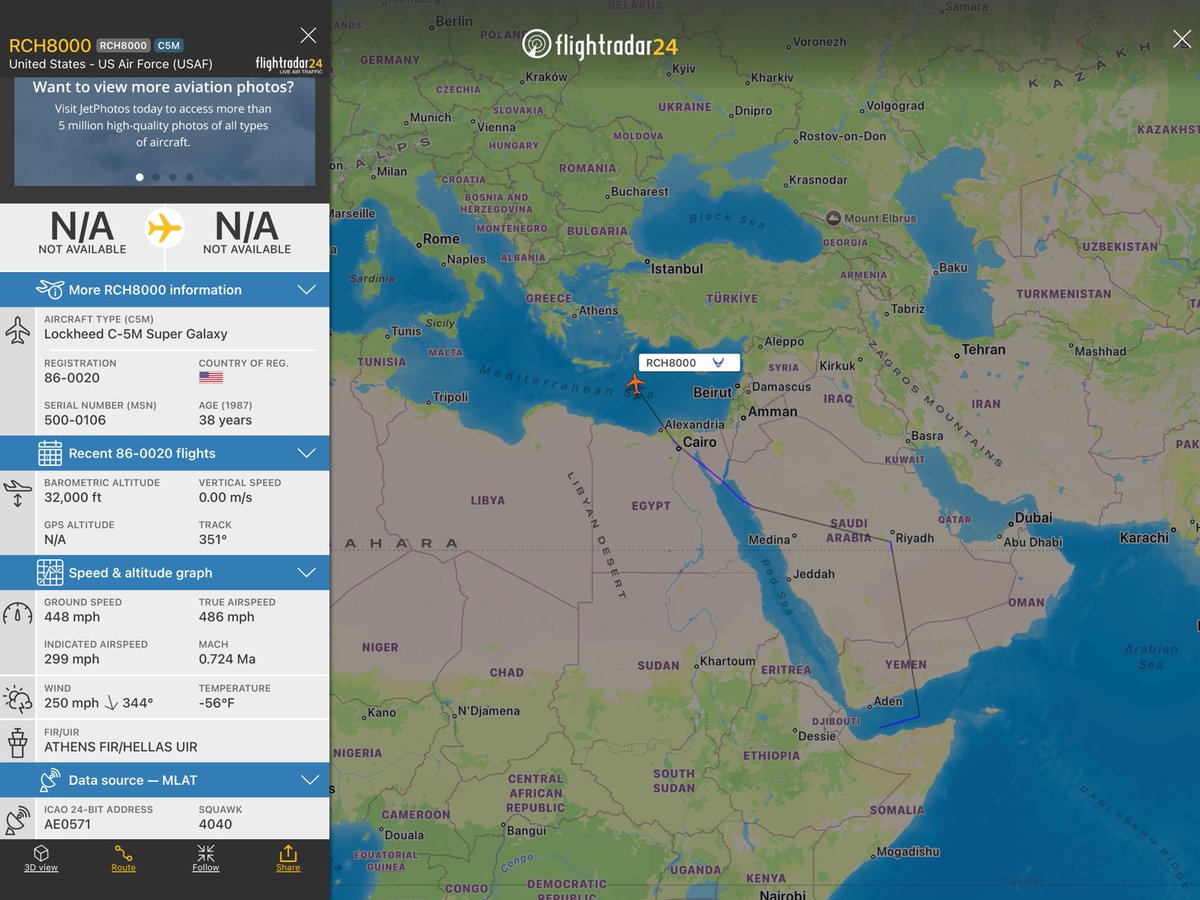
Task: Click the registration value 86-0020
Action: pyautogui.click(x=72, y=378)
